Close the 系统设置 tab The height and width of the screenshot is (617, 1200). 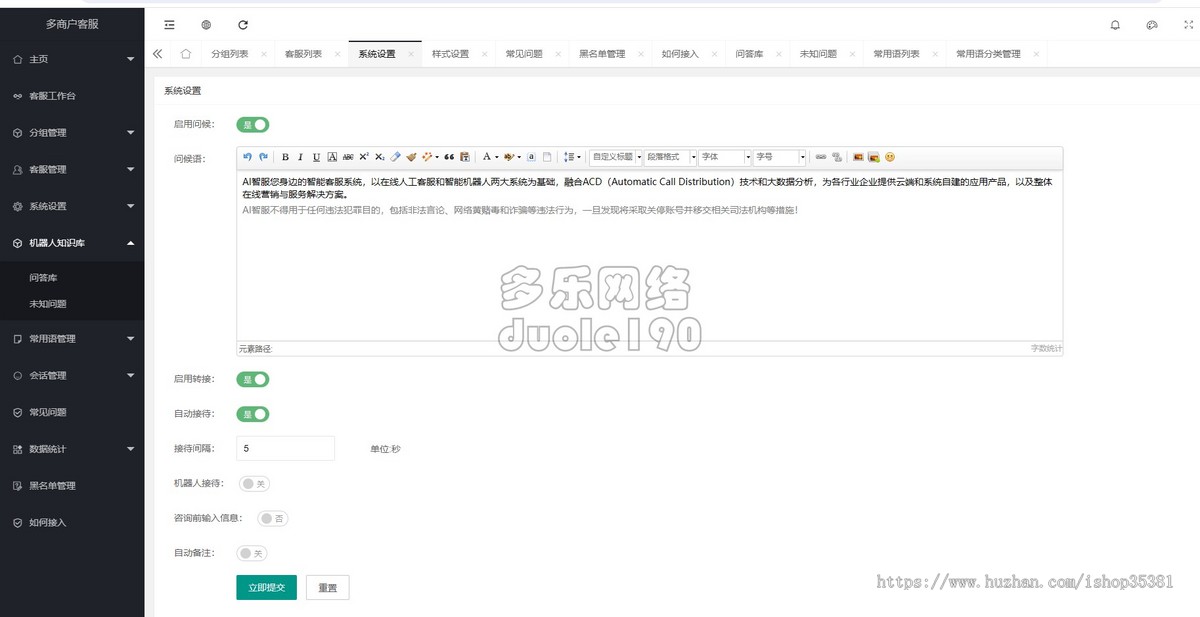pyautogui.click(x=411, y=54)
